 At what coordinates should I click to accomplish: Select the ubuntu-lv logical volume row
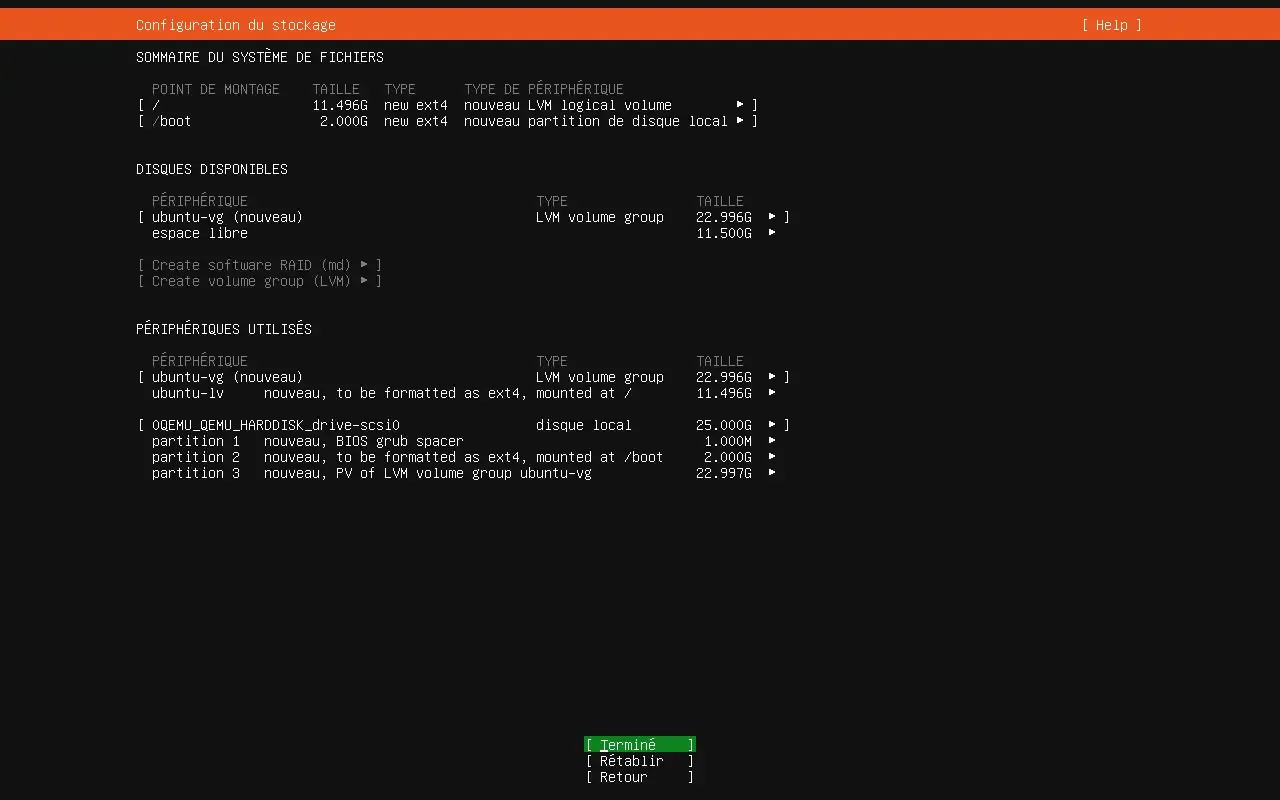464,393
